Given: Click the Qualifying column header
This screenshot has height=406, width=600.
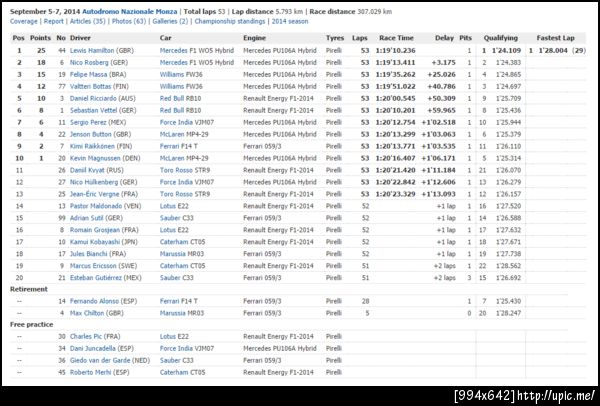Looking at the screenshot, I should click(x=501, y=38).
